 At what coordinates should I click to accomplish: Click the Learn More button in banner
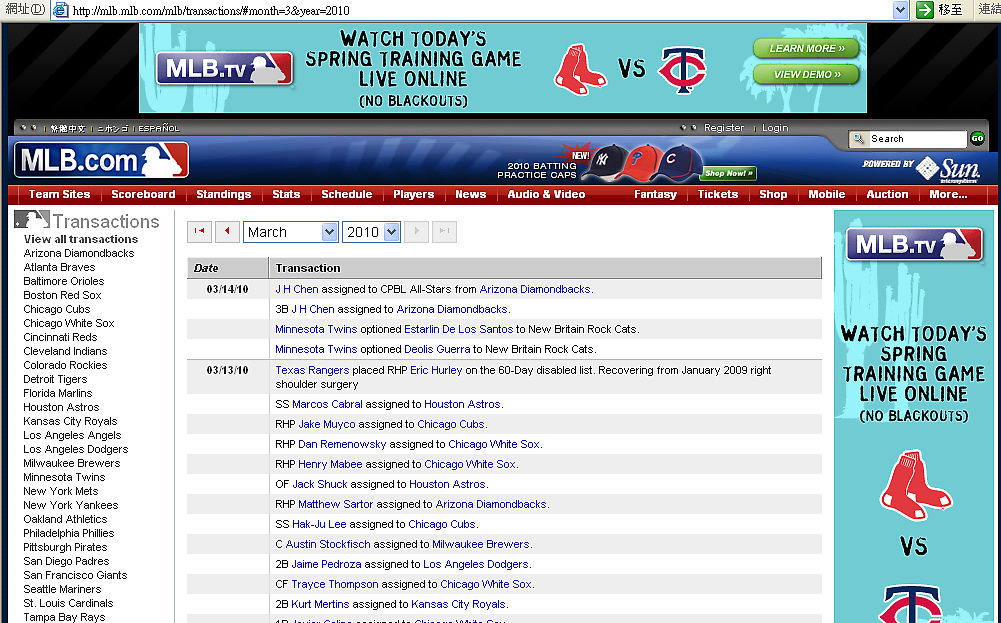[806, 49]
